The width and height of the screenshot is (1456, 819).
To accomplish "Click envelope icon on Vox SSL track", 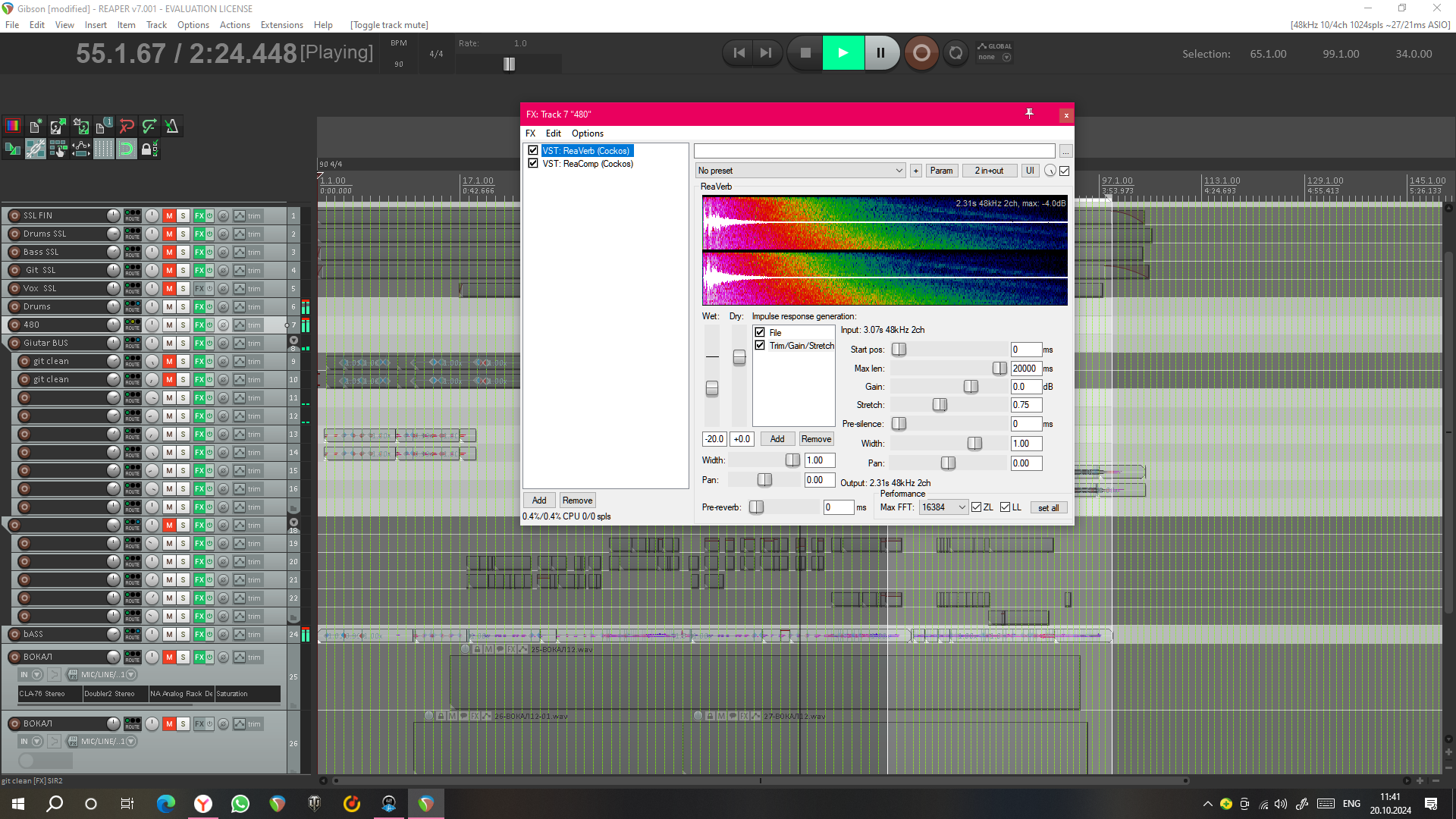I will [x=240, y=289].
